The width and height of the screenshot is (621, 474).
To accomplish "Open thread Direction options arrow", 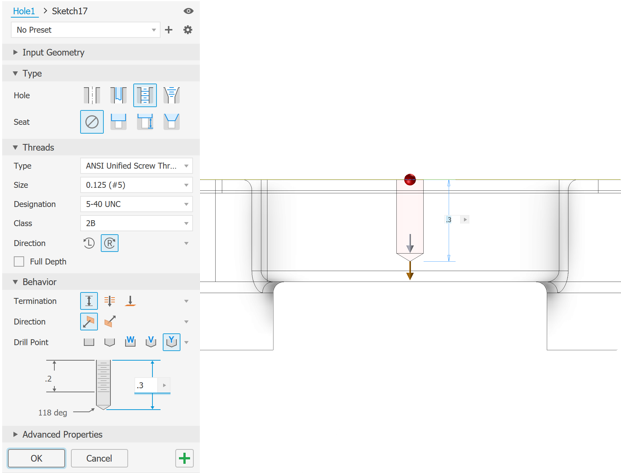I will (x=186, y=243).
